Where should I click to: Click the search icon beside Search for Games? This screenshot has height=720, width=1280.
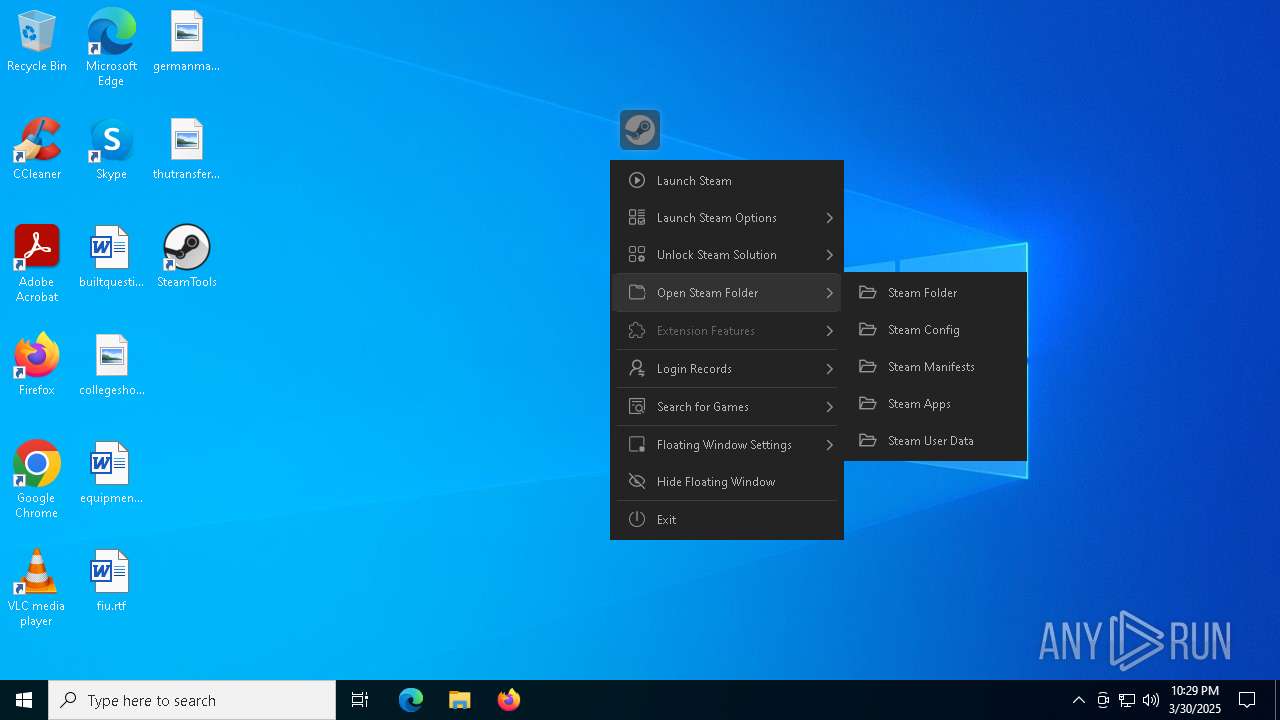636,407
